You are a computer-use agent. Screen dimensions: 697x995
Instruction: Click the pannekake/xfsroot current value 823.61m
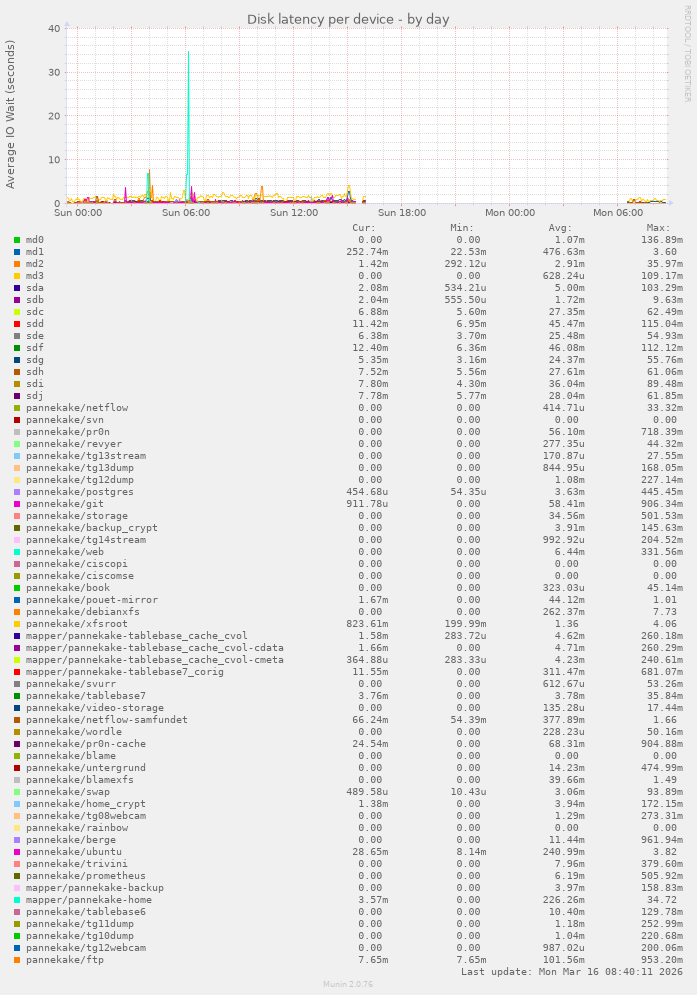(x=367, y=624)
